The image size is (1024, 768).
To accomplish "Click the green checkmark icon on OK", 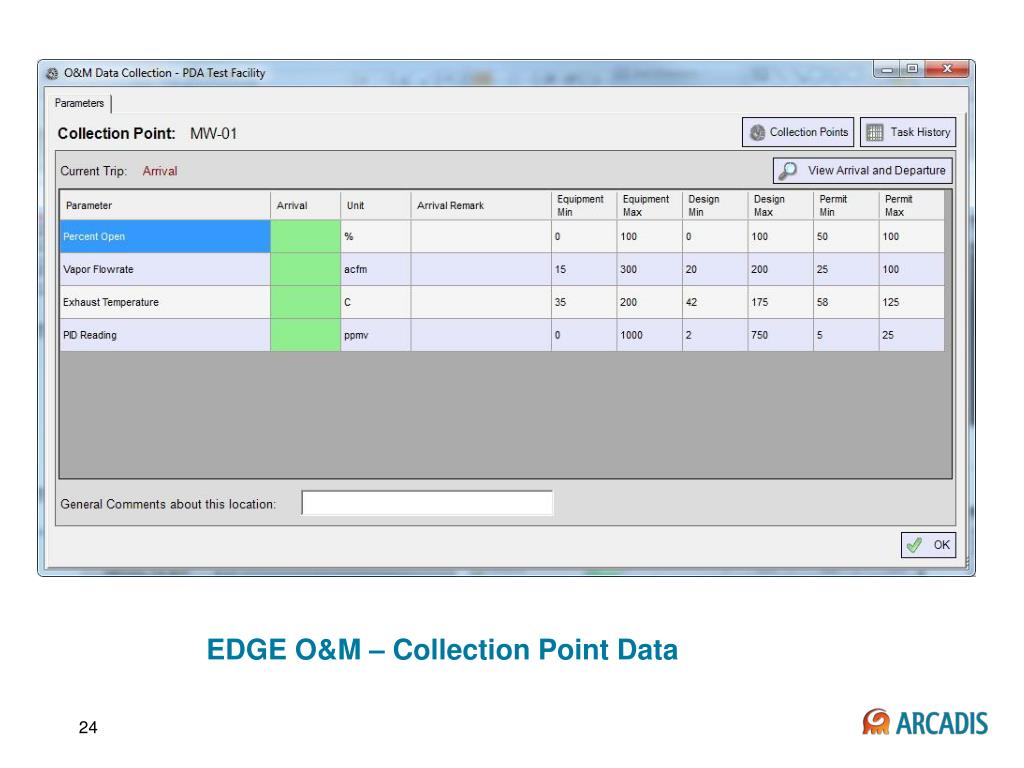I will (914, 545).
